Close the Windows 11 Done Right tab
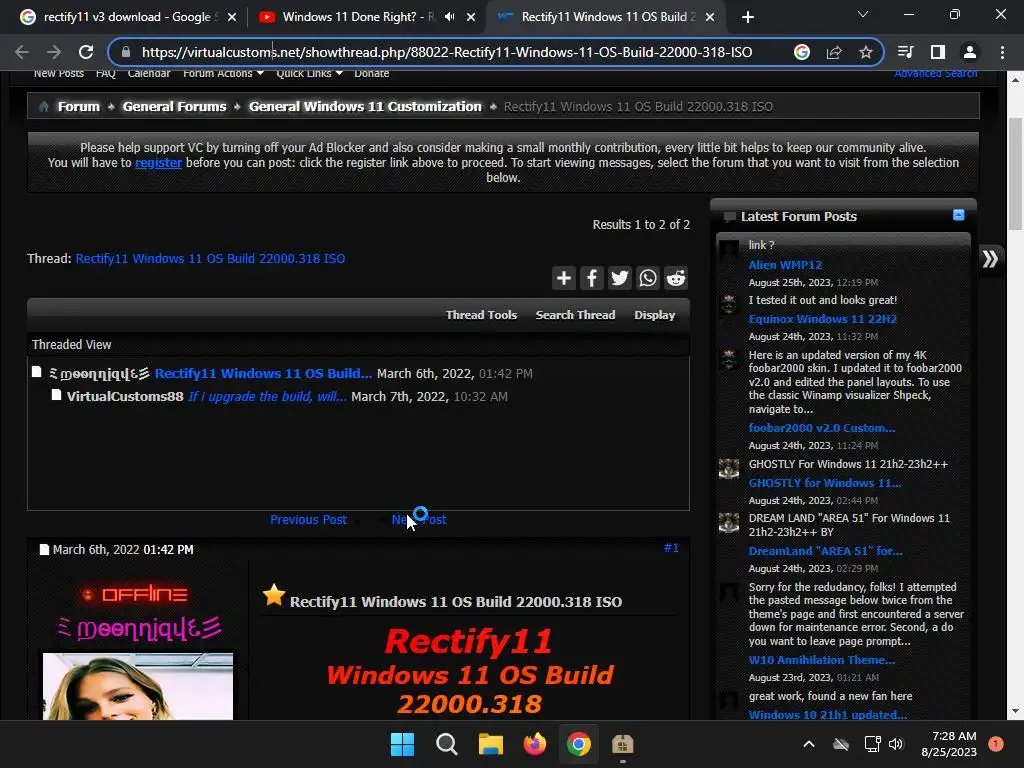The height and width of the screenshot is (768, 1024). click(x=471, y=17)
